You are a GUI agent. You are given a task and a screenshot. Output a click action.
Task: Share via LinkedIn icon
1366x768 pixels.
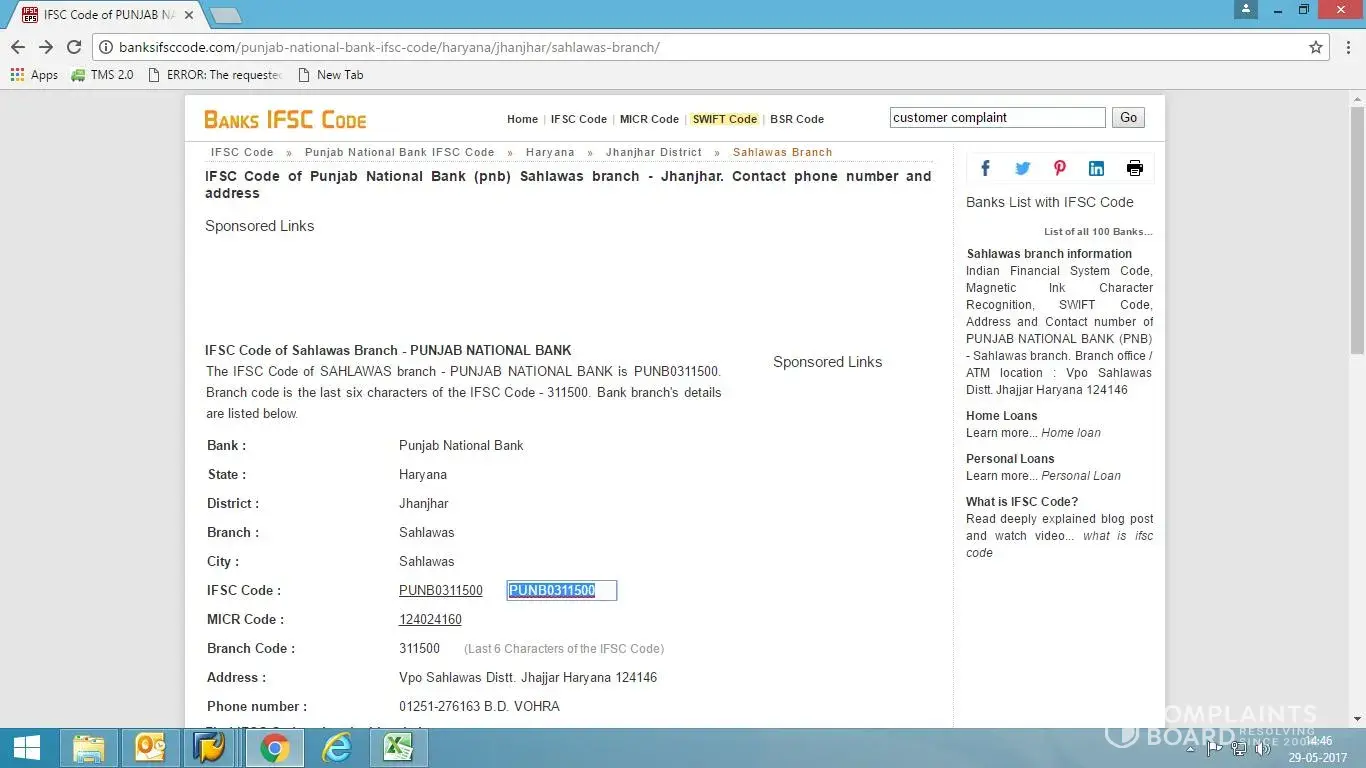click(1096, 168)
